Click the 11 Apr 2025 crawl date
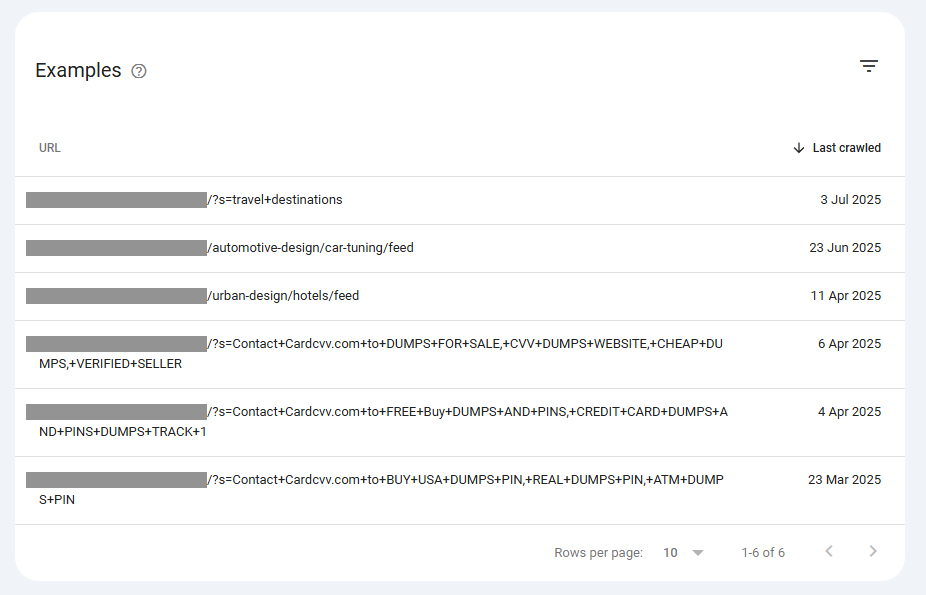Image resolution: width=926 pixels, height=595 pixels. 846,296
